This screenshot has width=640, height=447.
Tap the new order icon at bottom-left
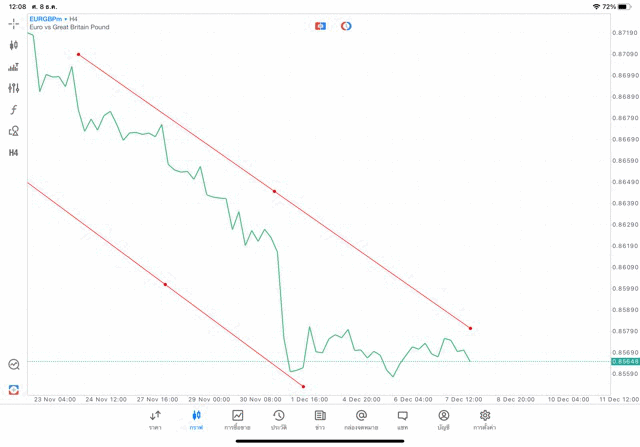pos(14,389)
